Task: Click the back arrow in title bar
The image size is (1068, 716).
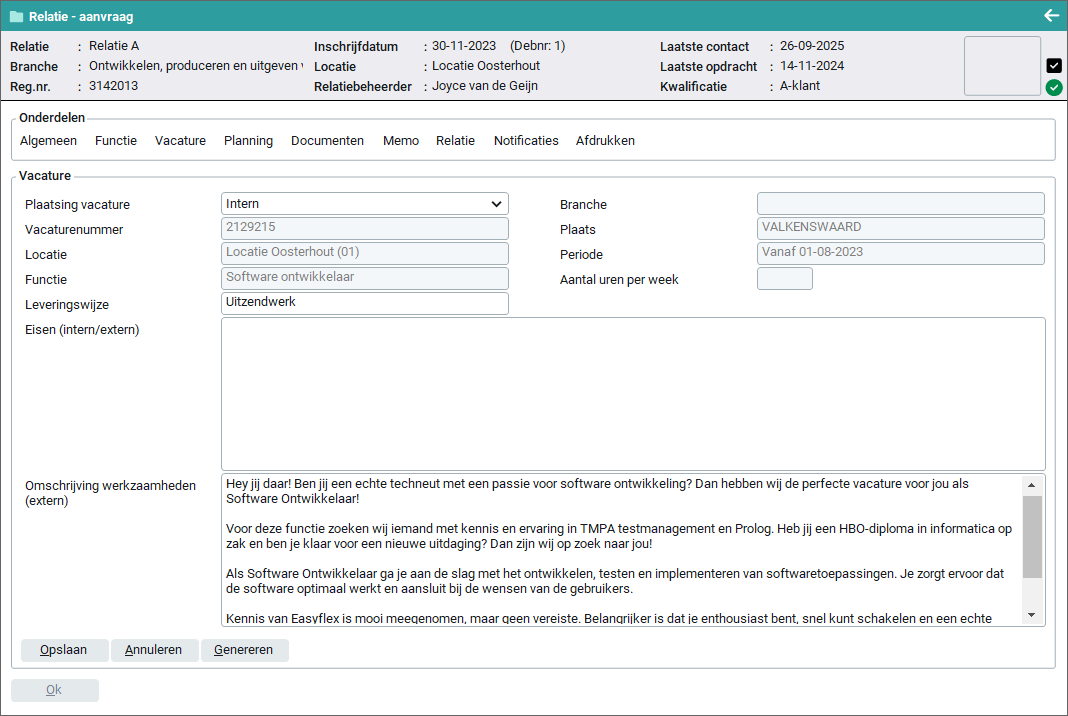Action: [x=1051, y=16]
